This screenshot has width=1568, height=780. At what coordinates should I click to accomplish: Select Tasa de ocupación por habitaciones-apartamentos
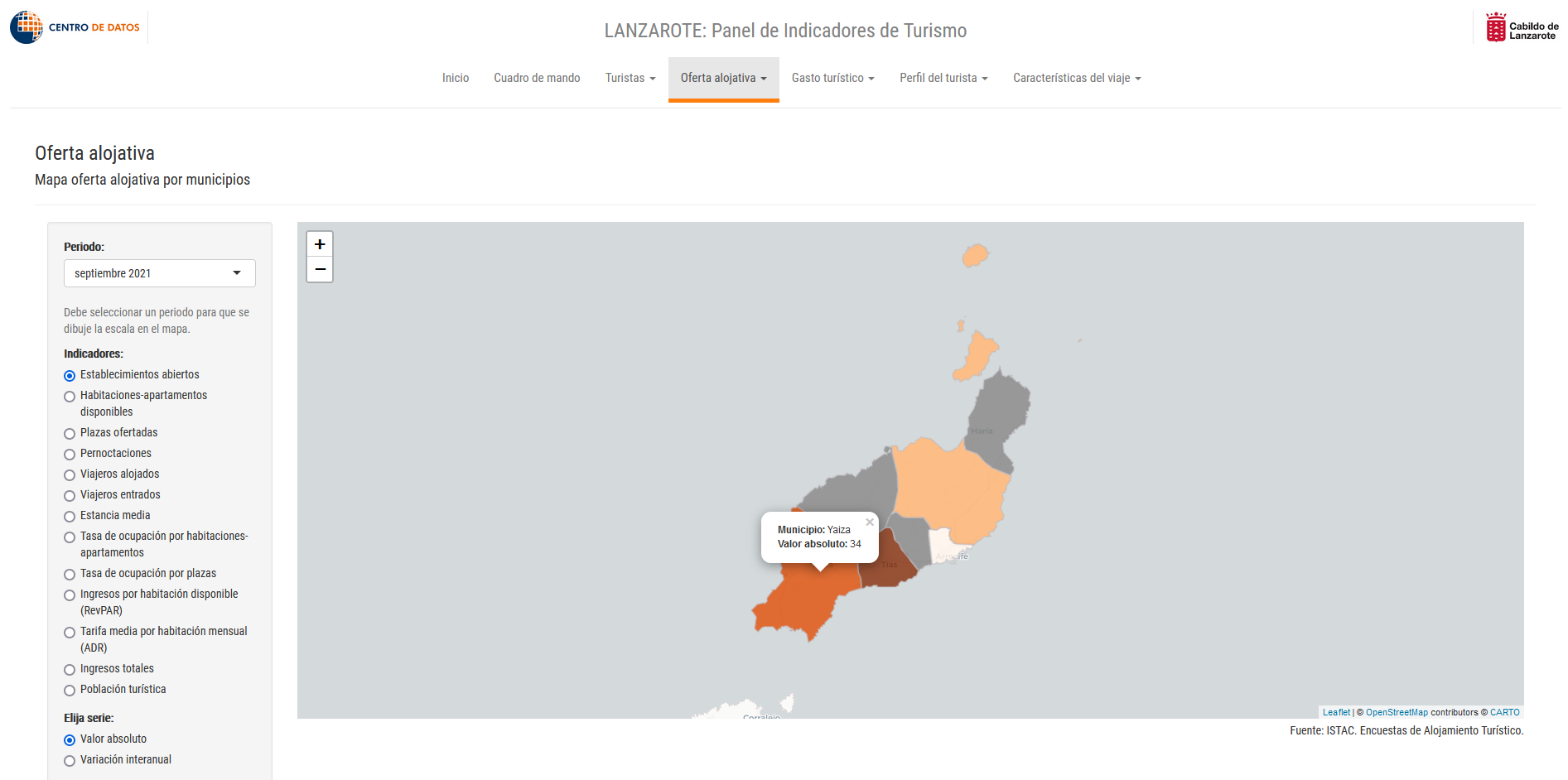click(70, 537)
